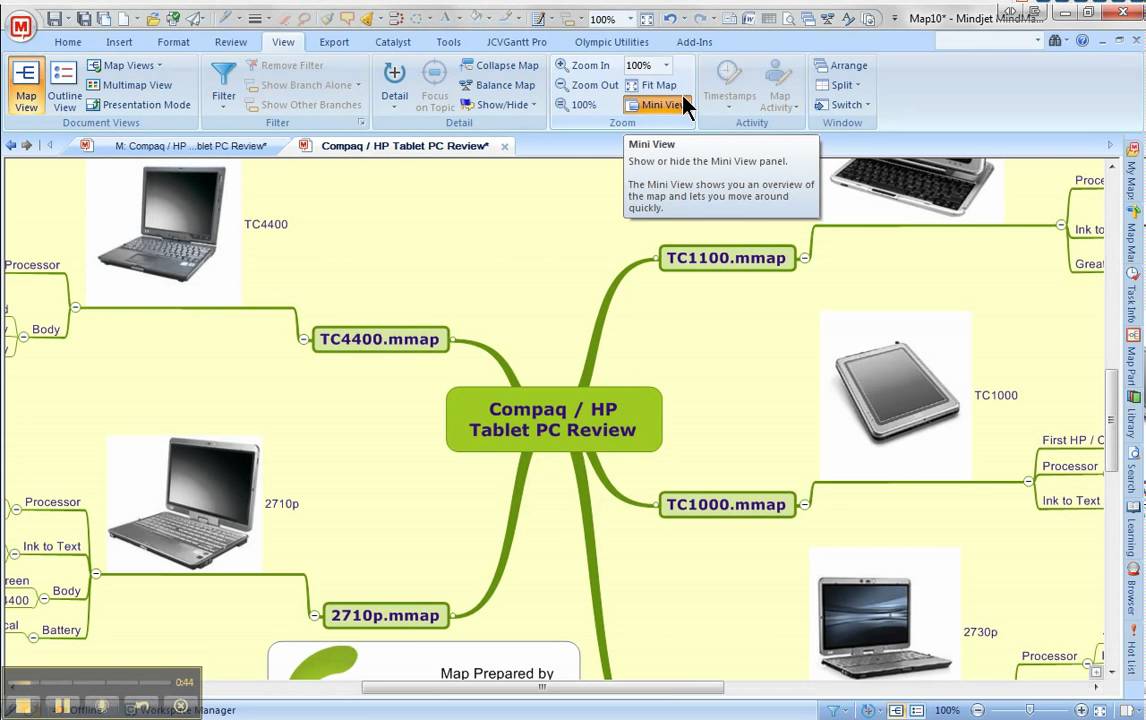Toggle status bar outline view mode
The height and width of the screenshot is (720, 1146).
[917, 710]
